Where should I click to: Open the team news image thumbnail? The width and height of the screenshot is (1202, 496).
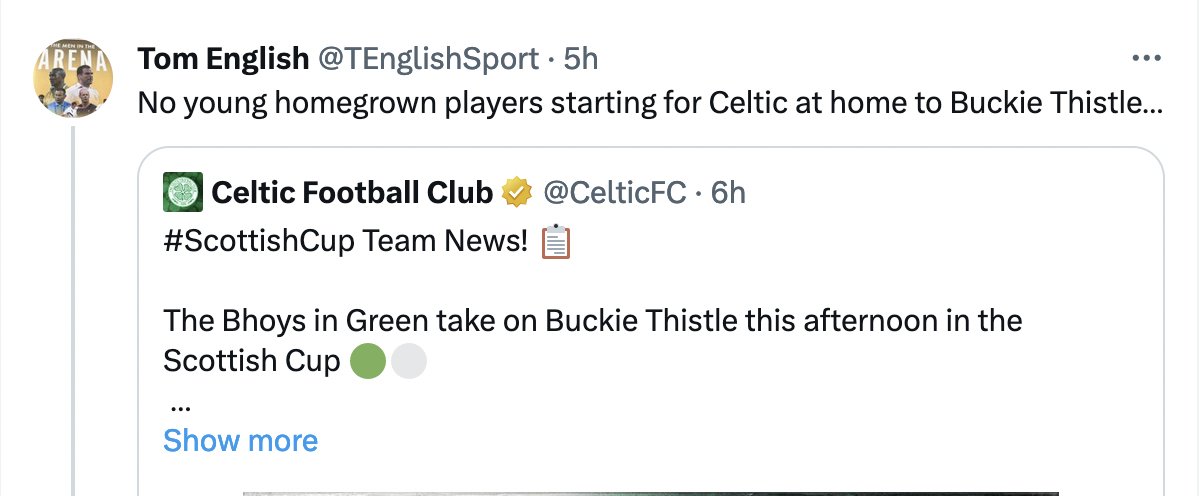(650, 493)
